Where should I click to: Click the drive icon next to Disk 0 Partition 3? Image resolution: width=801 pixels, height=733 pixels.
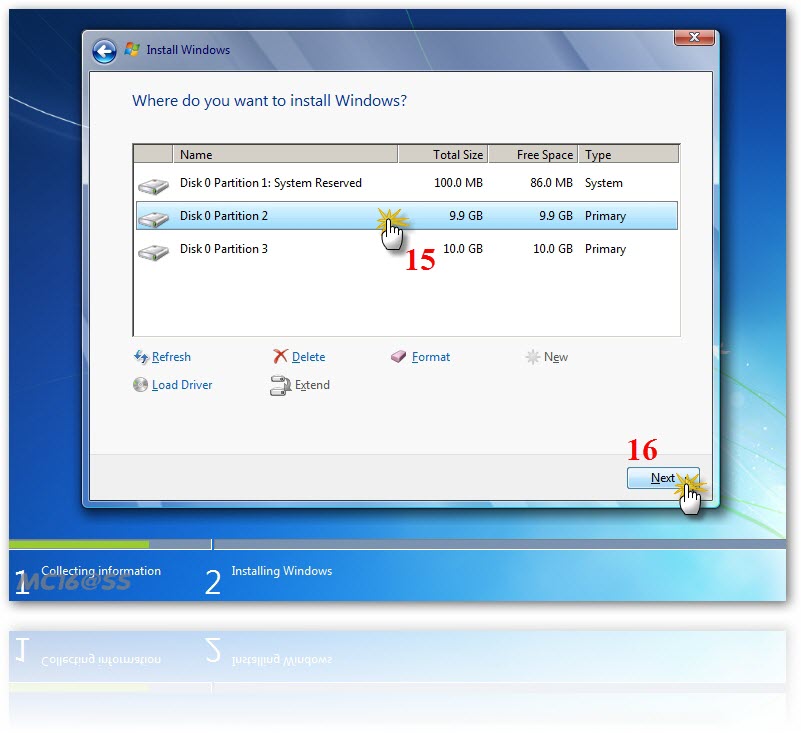point(153,252)
